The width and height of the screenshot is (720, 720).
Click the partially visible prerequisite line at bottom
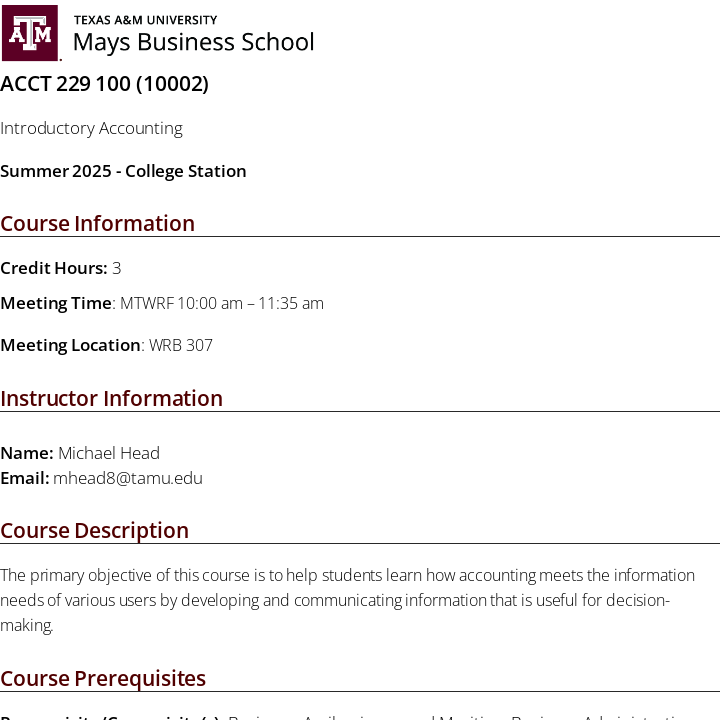(350, 716)
